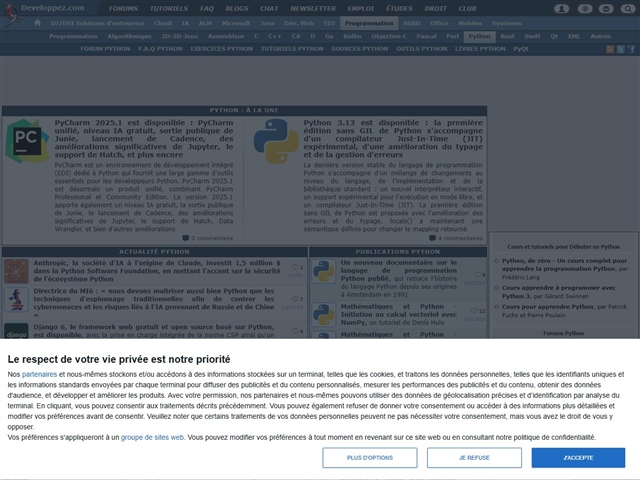This screenshot has width=640, height=480.
Task: Open the partenaires link in privacy notice
Action: point(40,374)
